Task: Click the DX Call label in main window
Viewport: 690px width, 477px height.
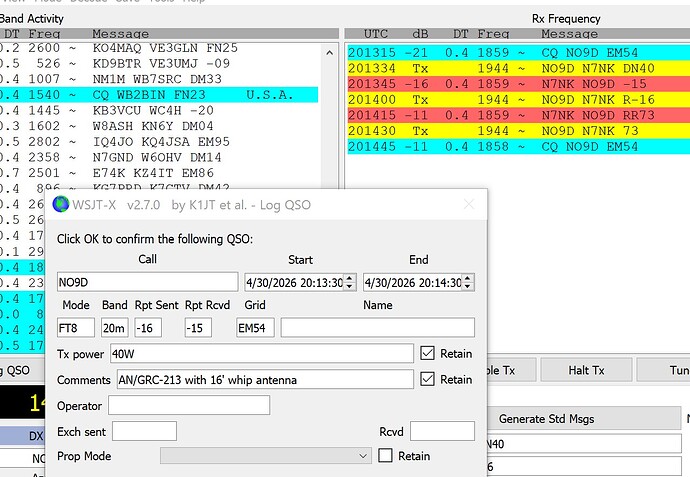Action: pyautogui.click(x=22, y=436)
